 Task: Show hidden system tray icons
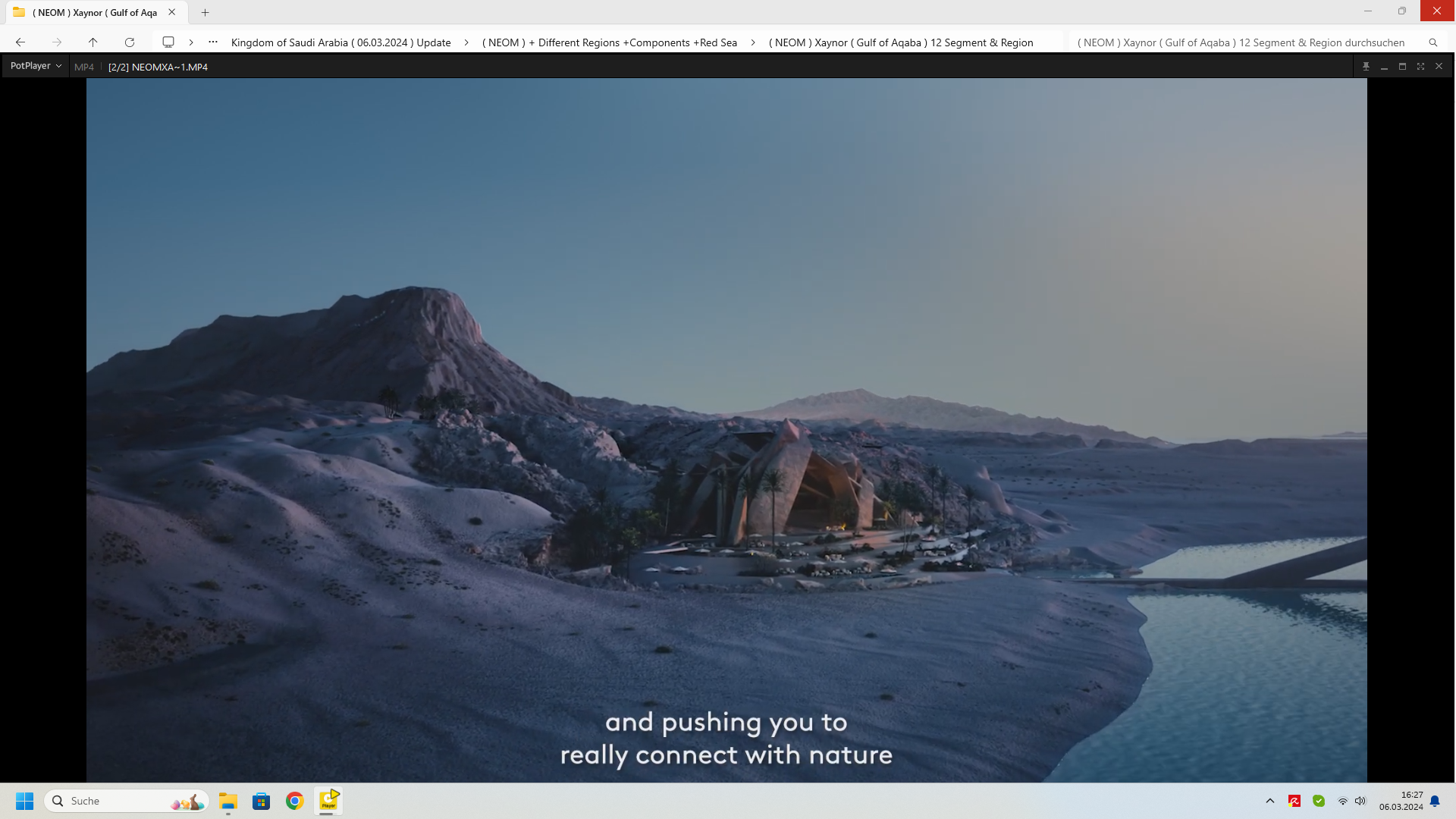[x=1270, y=801]
